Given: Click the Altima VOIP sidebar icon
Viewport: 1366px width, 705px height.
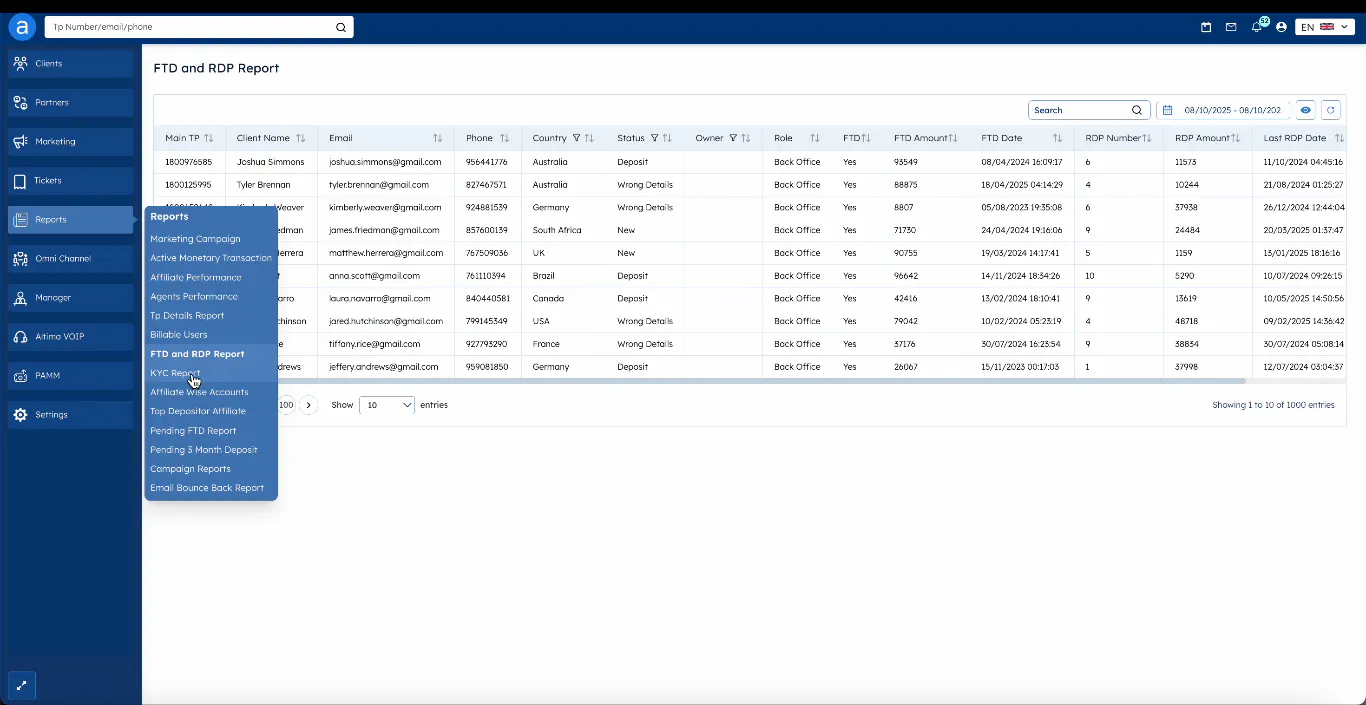Looking at the screenshot, I should coord(21,337).
